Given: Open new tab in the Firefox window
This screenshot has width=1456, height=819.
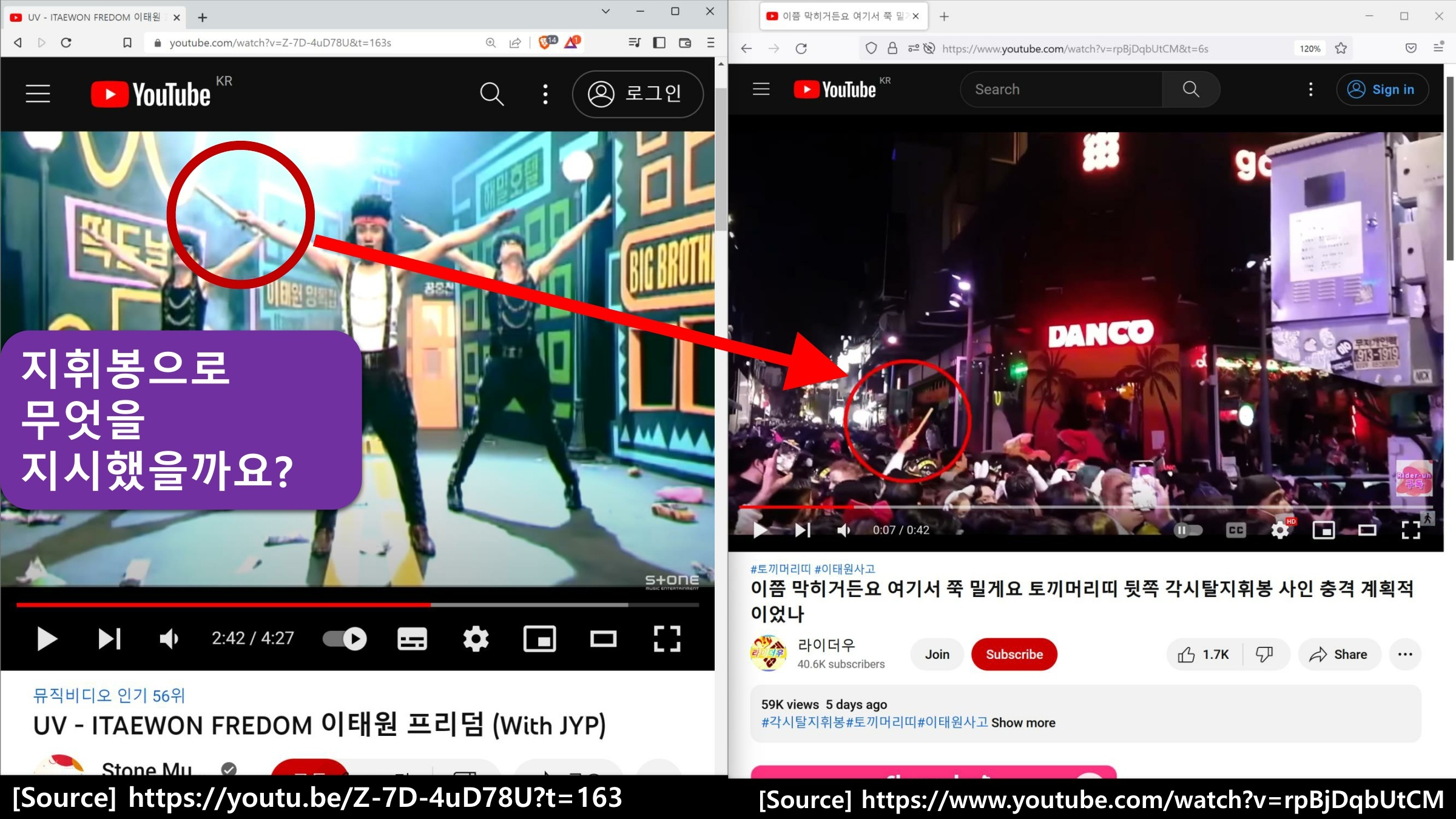Looking at the screenshot, I should [944, 16].
